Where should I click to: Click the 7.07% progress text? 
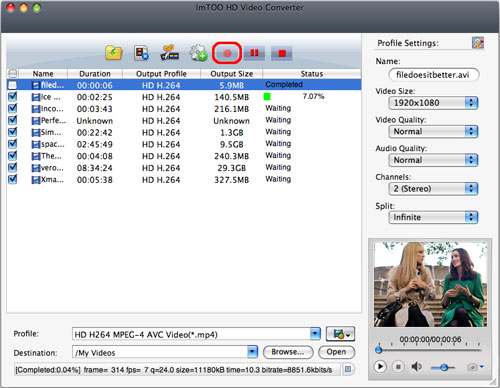pos(313,96)
